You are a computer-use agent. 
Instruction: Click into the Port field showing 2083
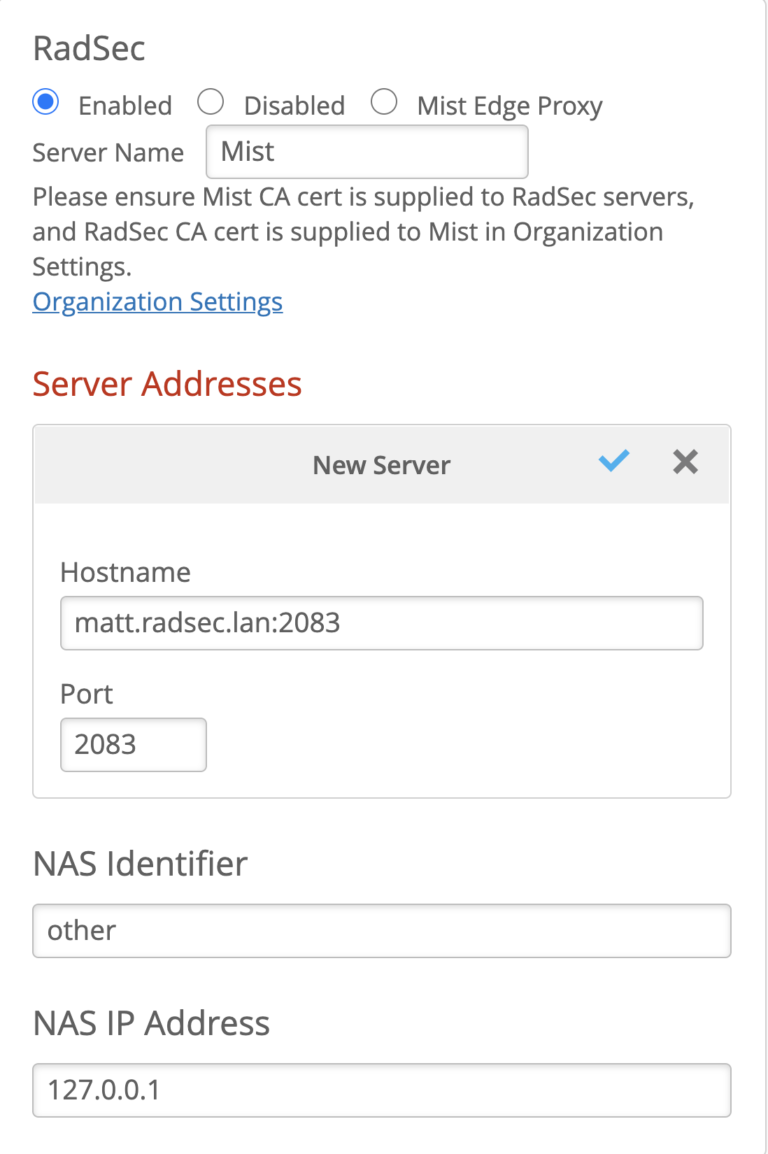click(133, 745)
